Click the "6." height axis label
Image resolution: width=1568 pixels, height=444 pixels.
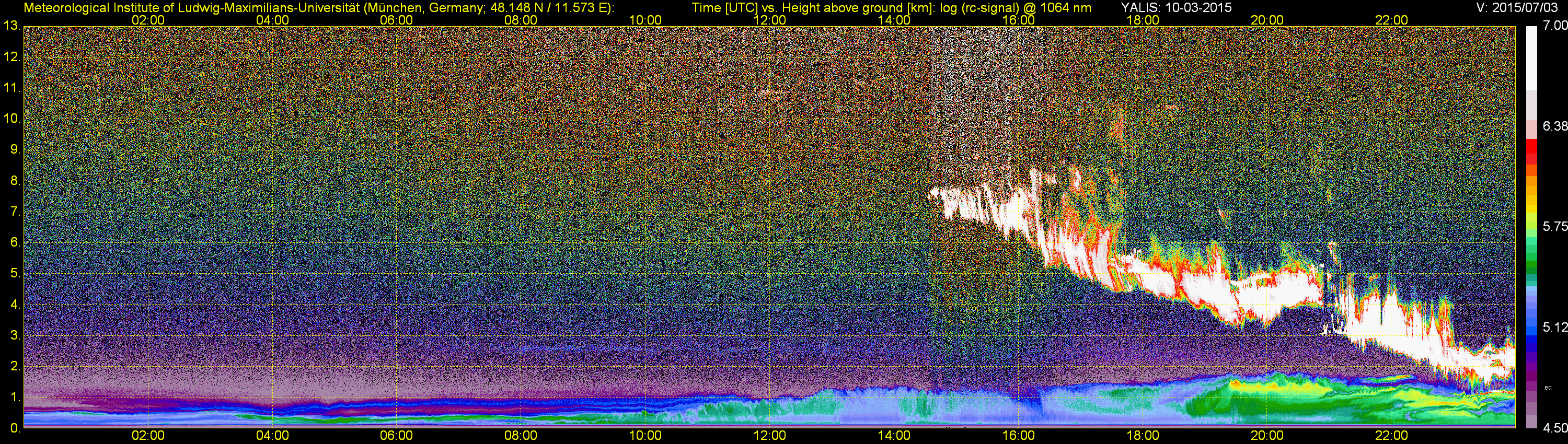pyautogui.click(x=15, y=243)
